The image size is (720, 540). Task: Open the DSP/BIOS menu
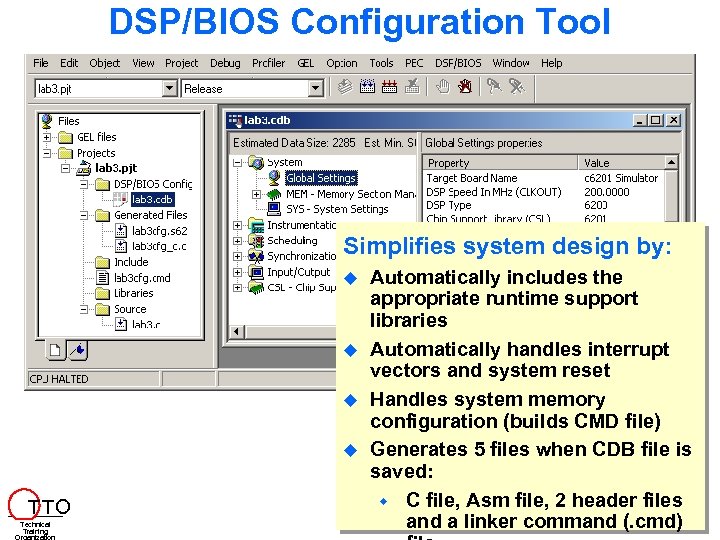click(458, 63)
